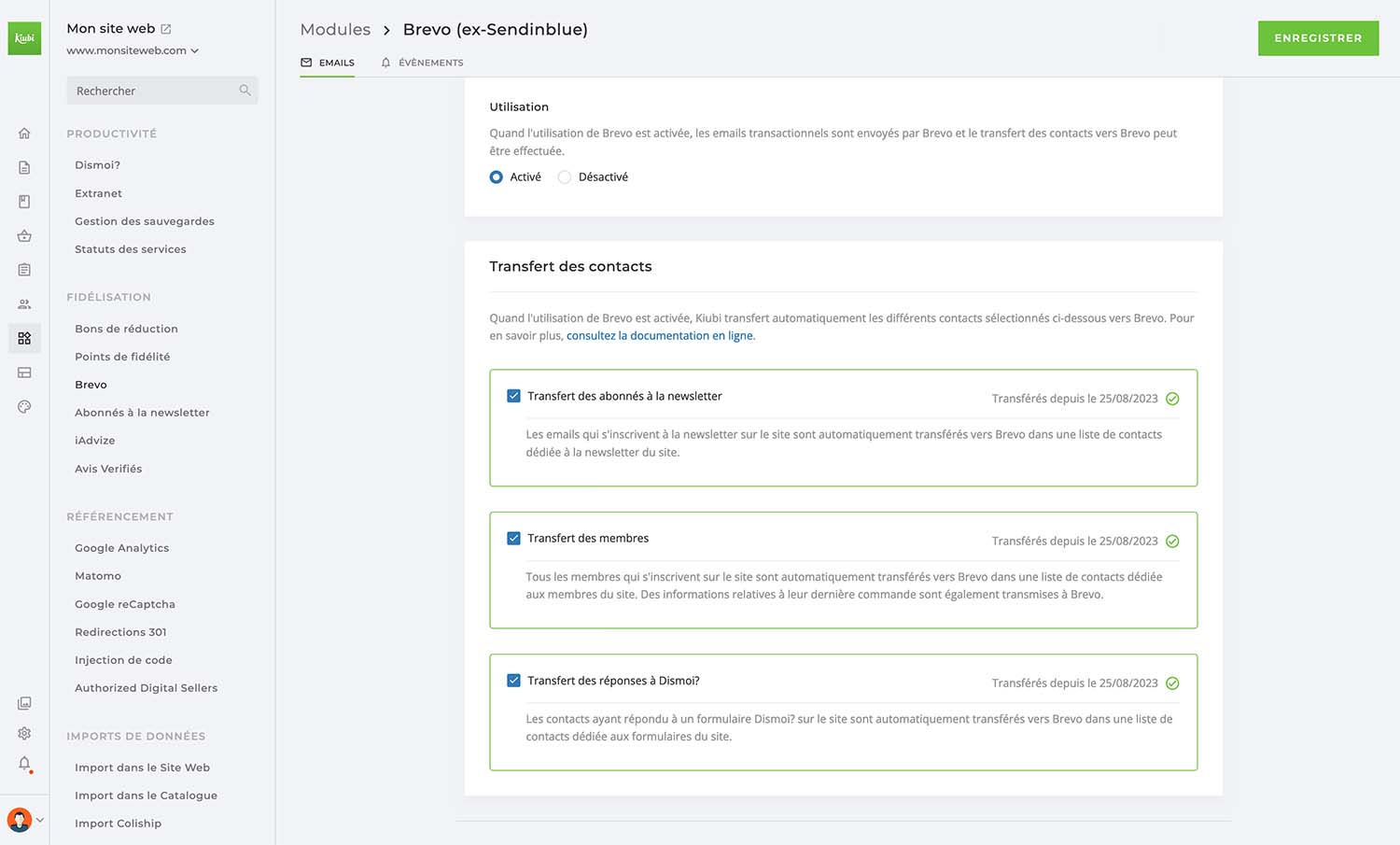Open Import Coliship
The image size is (1400, 845).
pyautogui.click(x=118, y=824)
